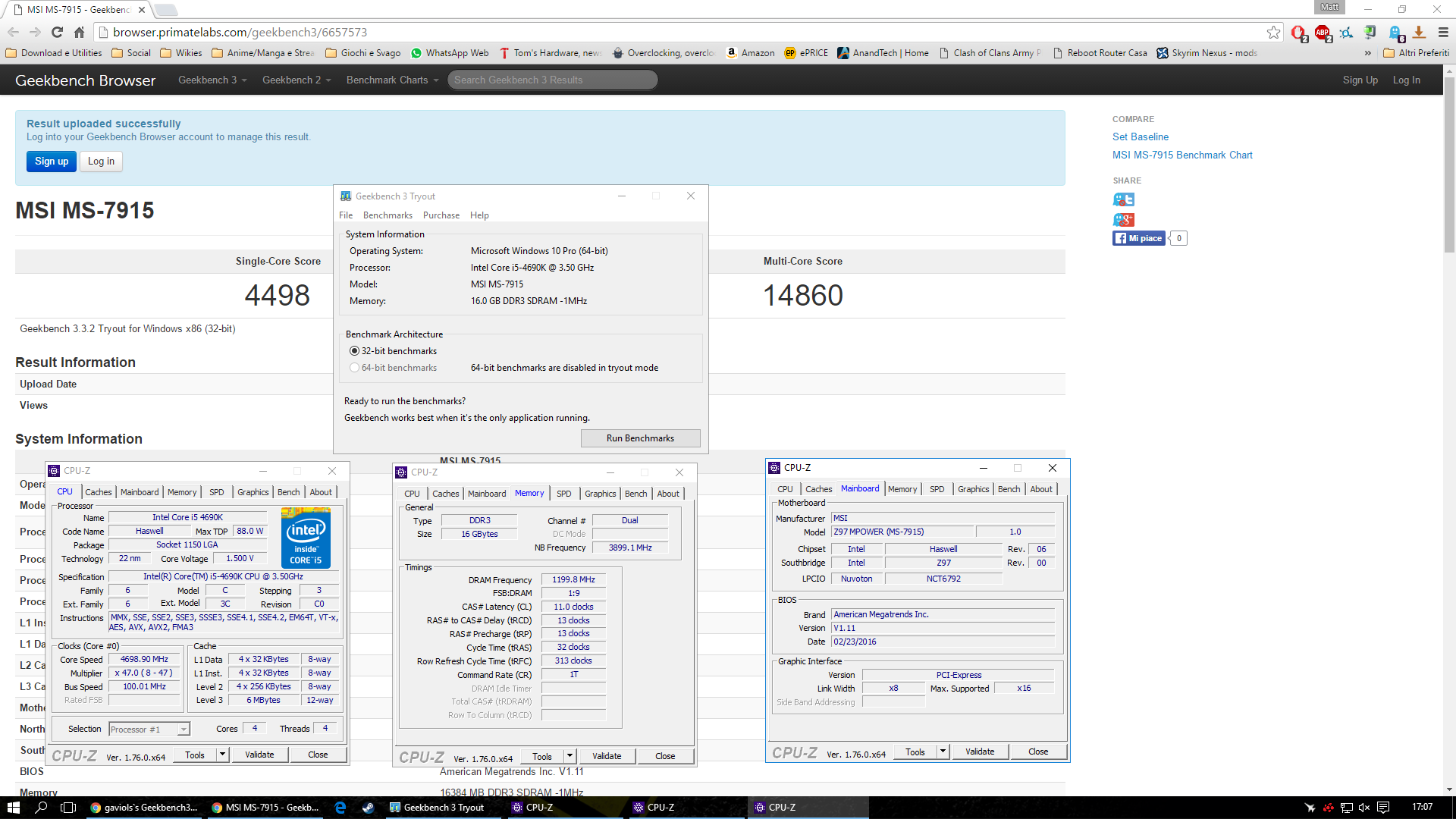The height and width of the screenshot is (819, 1456).
Task: Open the Amazon bookmark
Action: point(750,53)
